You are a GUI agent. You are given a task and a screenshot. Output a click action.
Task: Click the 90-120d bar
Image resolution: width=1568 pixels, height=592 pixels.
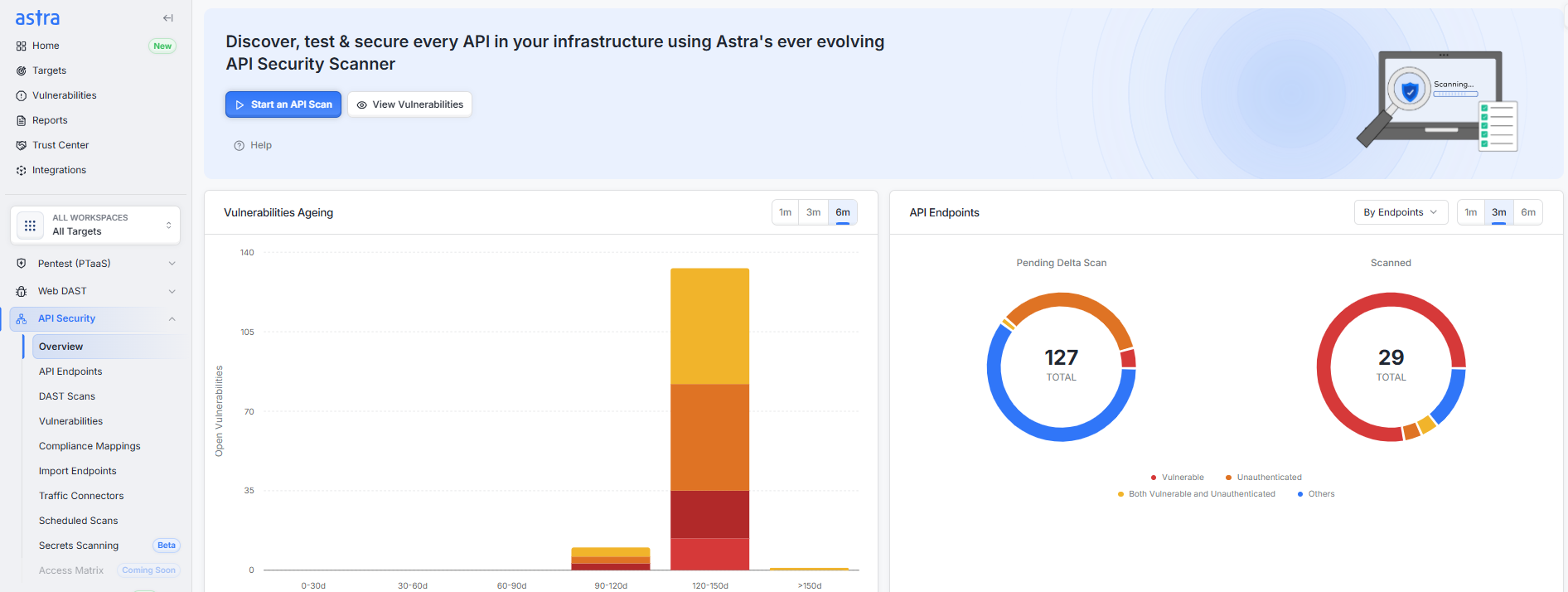tap(611, 559)
